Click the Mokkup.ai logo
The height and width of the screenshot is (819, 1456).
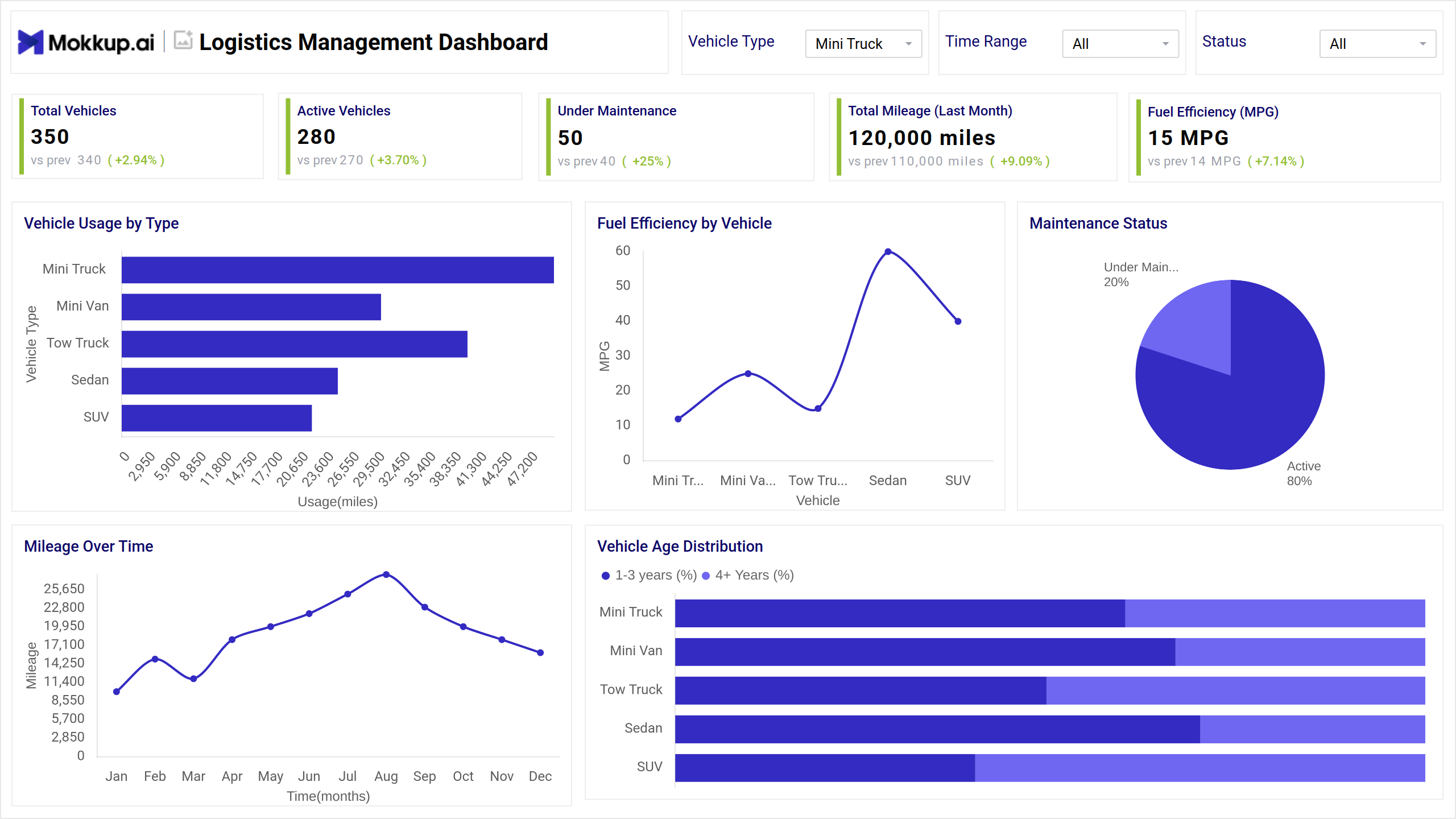[x=86, y=42]
